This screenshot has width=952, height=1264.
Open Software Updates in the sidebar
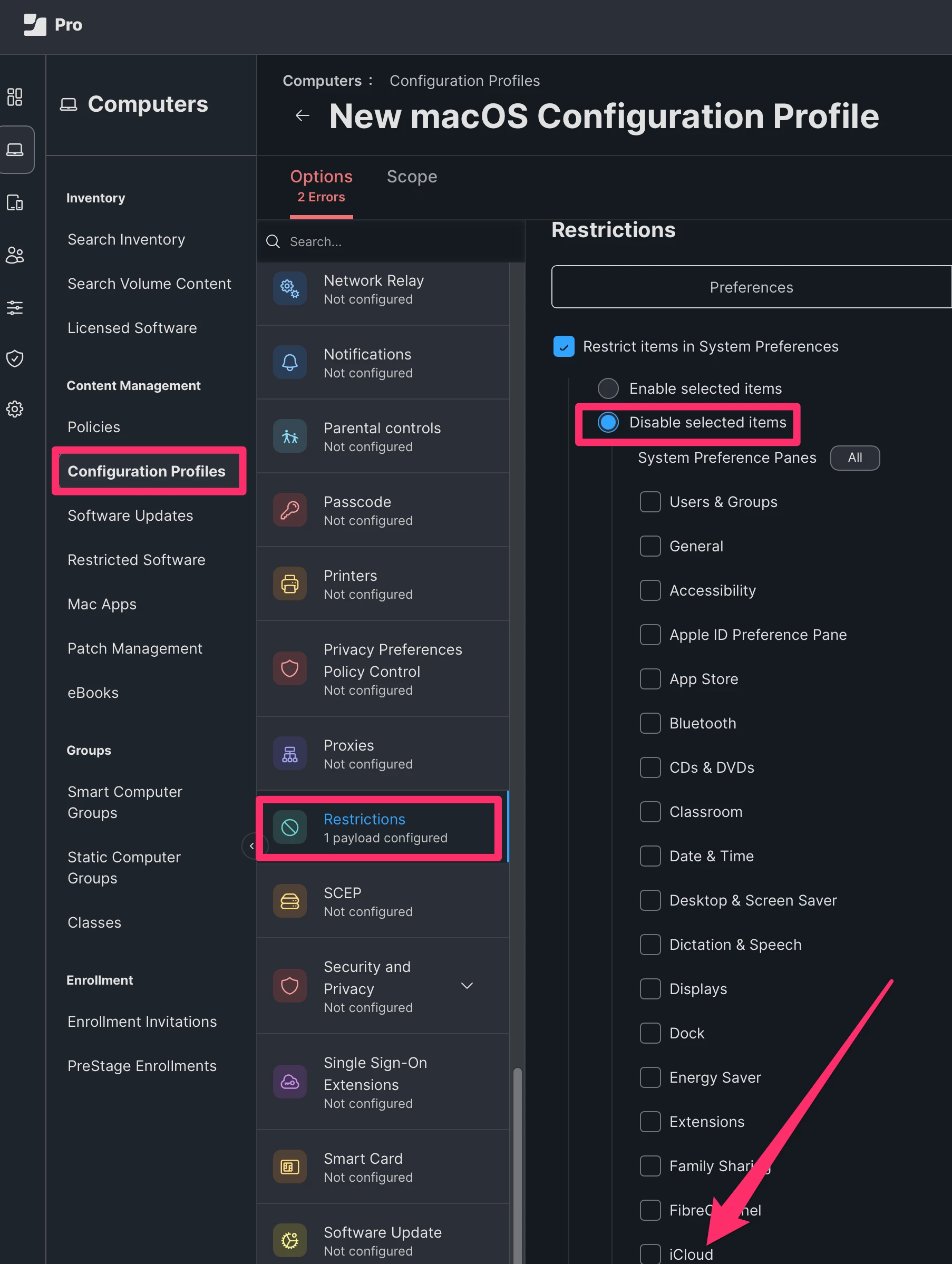coord(130,516)
